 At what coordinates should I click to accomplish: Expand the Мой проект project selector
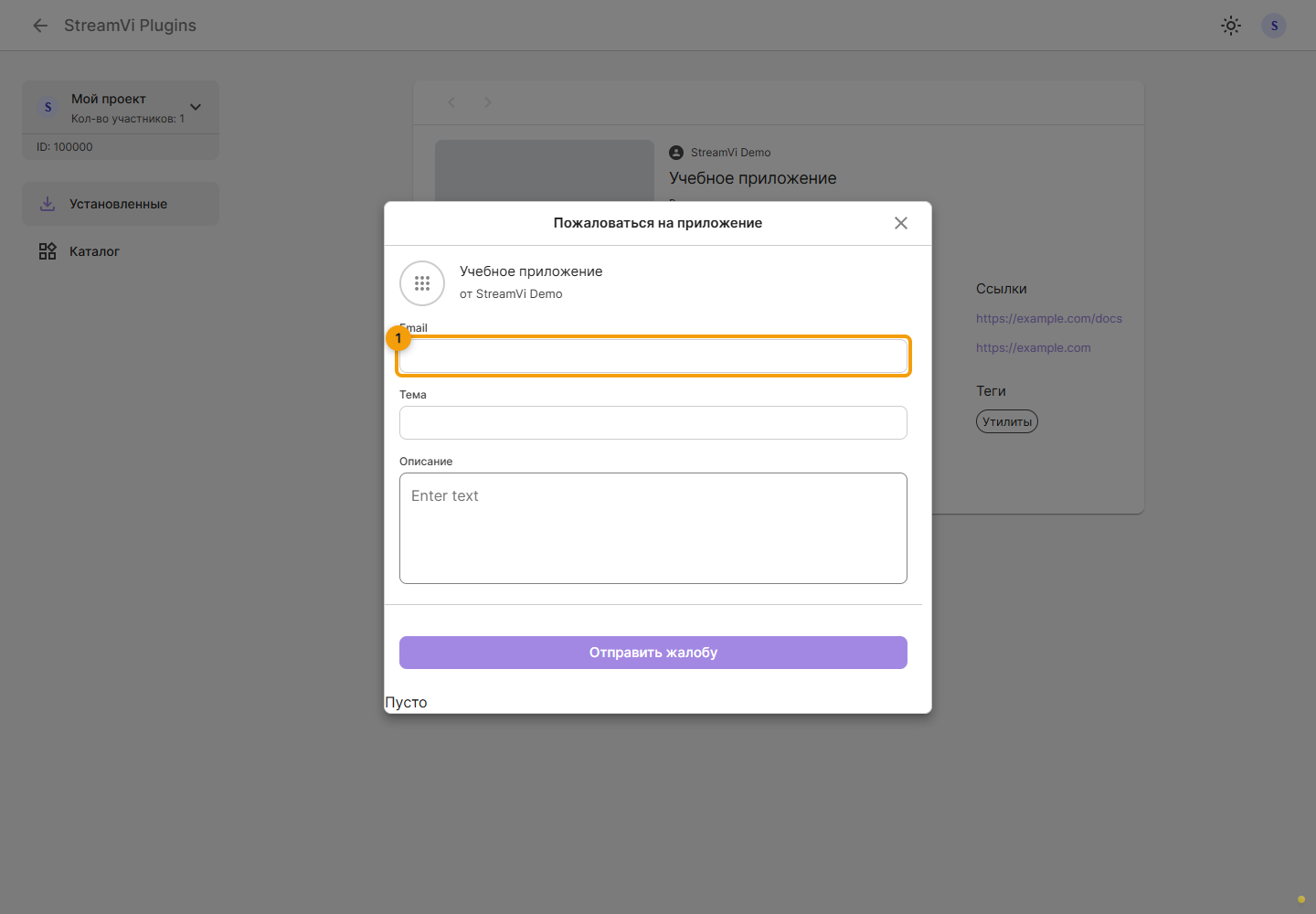[x=195, y=107]
